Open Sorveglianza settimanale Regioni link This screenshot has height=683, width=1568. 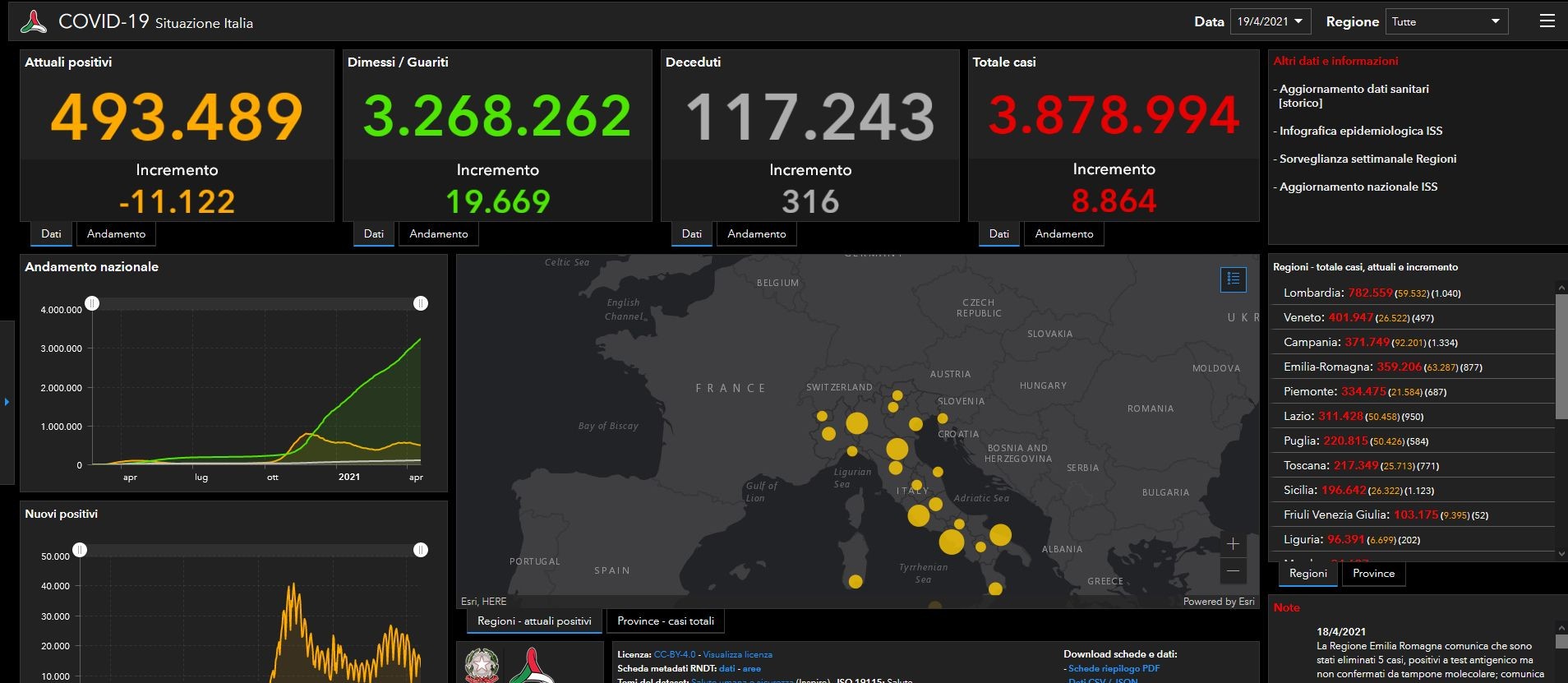[1367, 159]
